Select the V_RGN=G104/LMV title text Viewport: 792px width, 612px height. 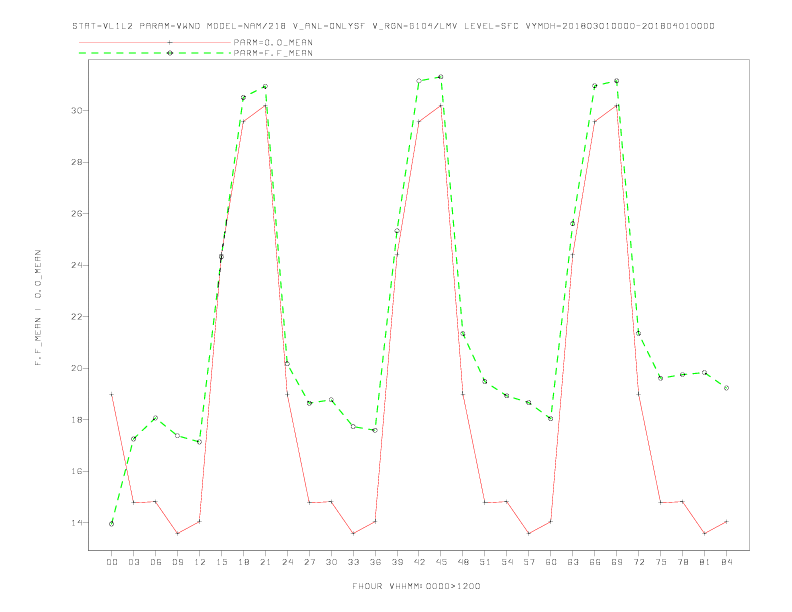(415, 26)
